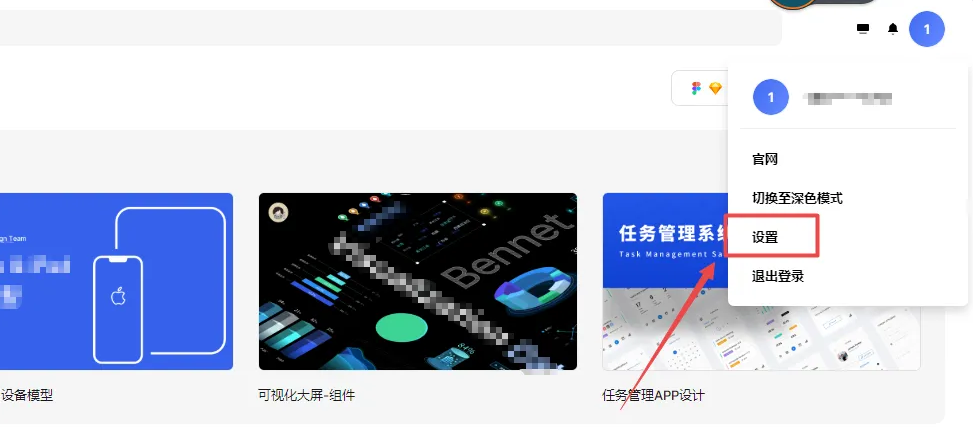This screenshot has width=973, height=439.
Task: Click the 设备模型 title text
Action: click(27, 395)
